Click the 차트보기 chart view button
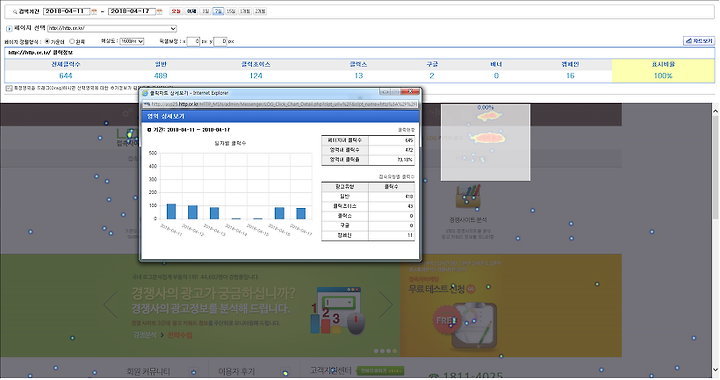Viewport: 720px width, 380px height. coord(699,41)
